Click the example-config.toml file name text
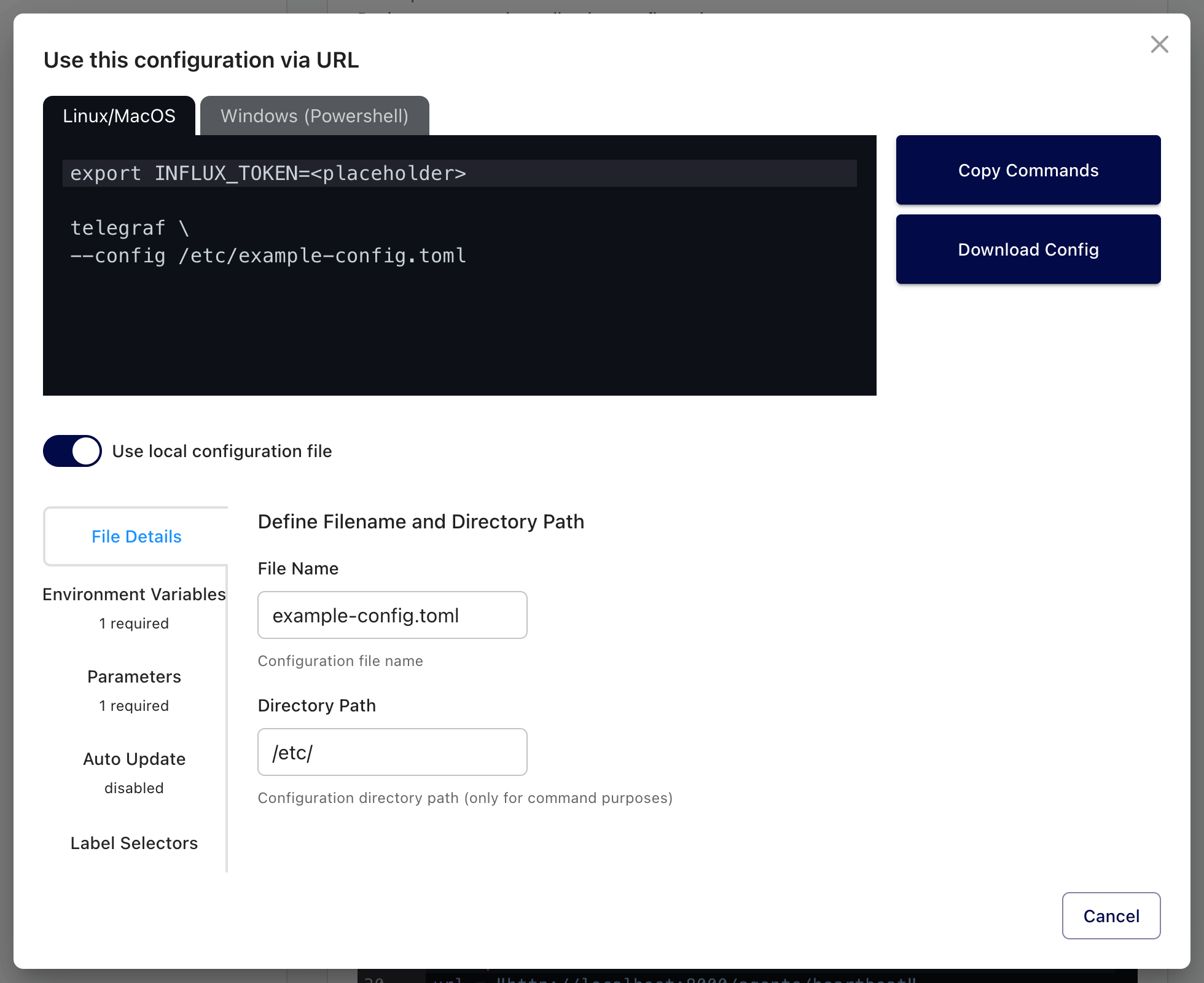This screenshot has height=983, width=1204. pos(366,615)
